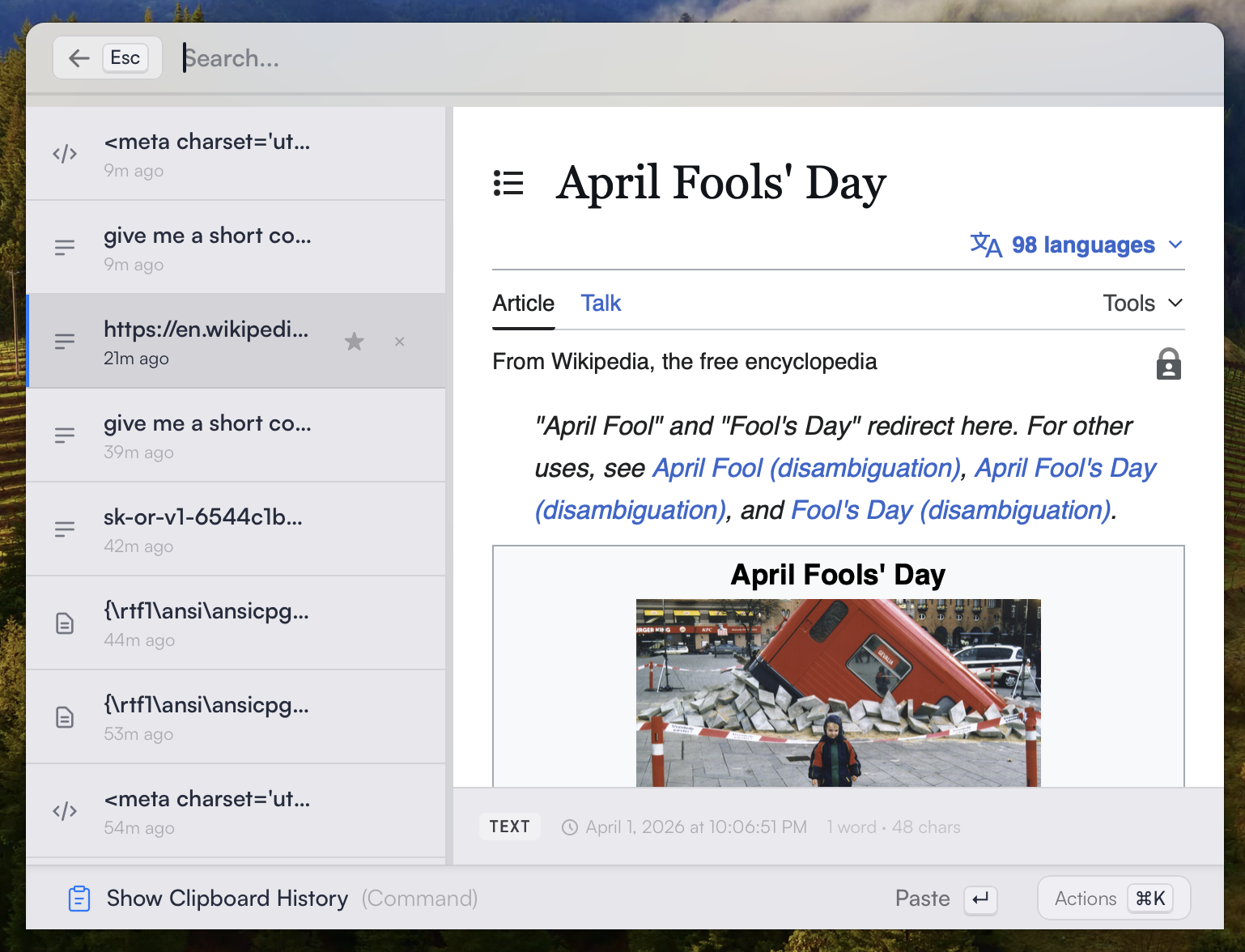This screenshot has height=952, width=1245.
Task: Open the table of contents list icon
Action: point(508,183)
